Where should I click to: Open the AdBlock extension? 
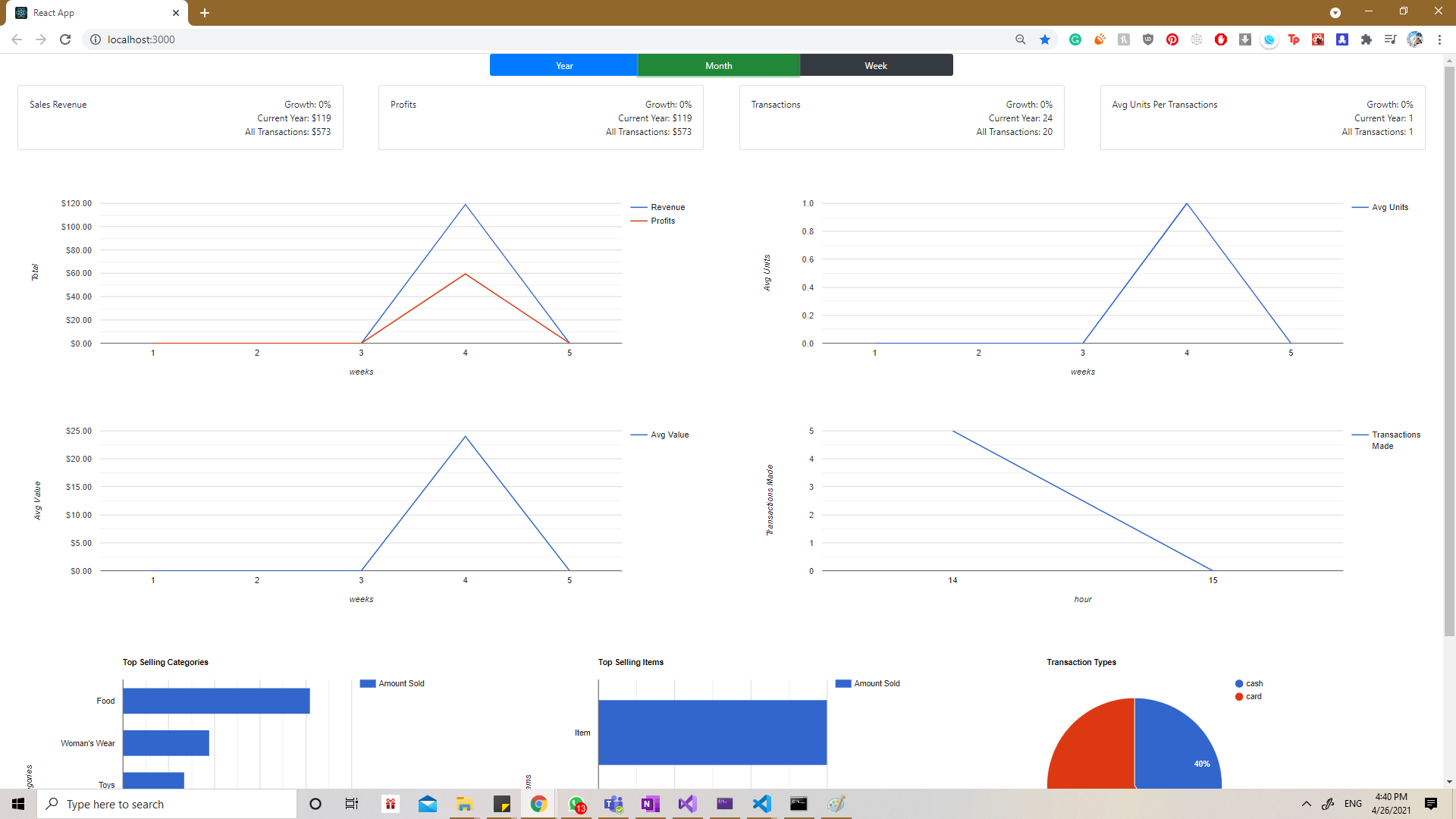pyautogui.click(x=1221, y=39)
